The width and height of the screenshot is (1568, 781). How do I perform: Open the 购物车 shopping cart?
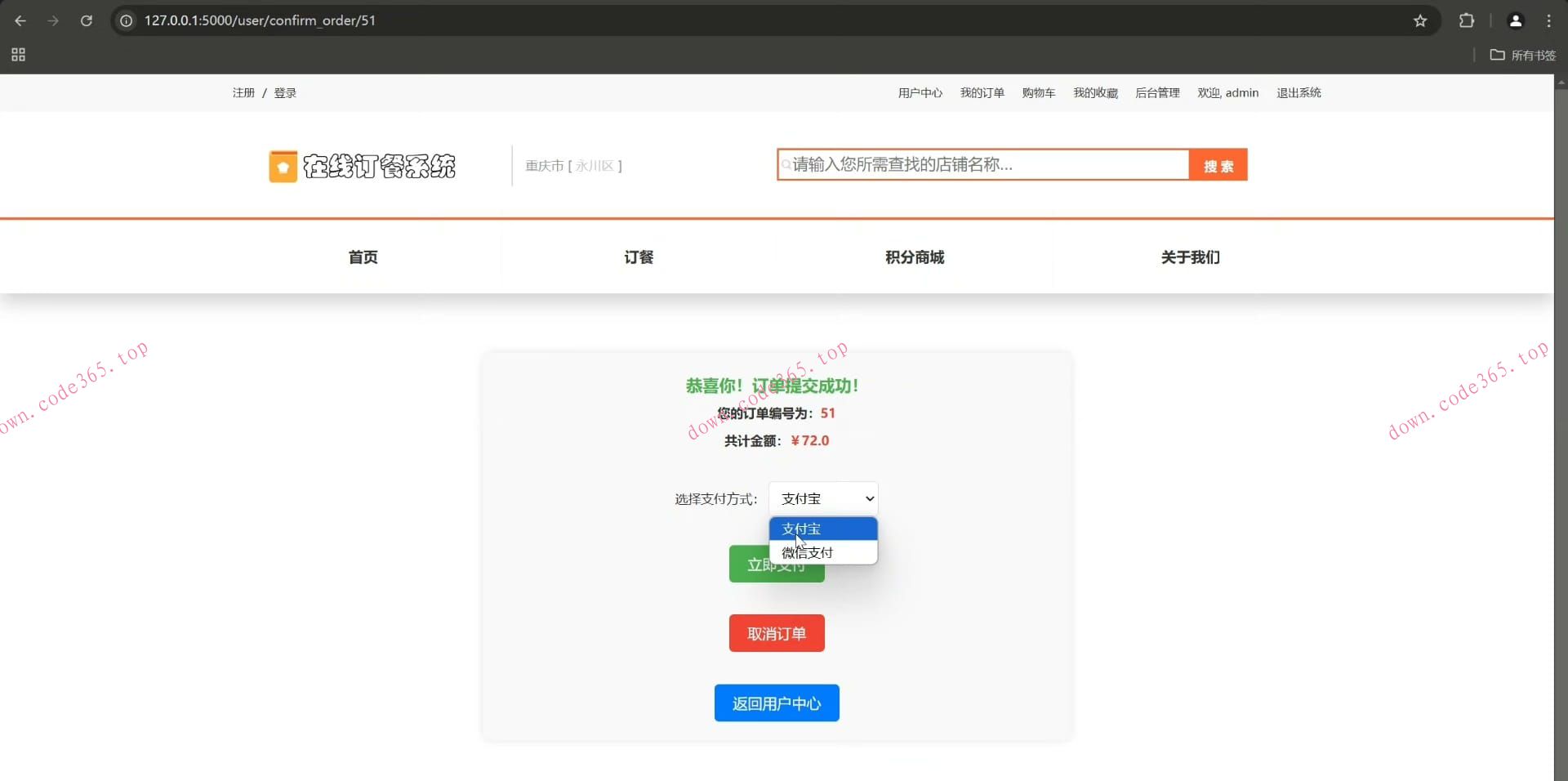point(1037,92)
